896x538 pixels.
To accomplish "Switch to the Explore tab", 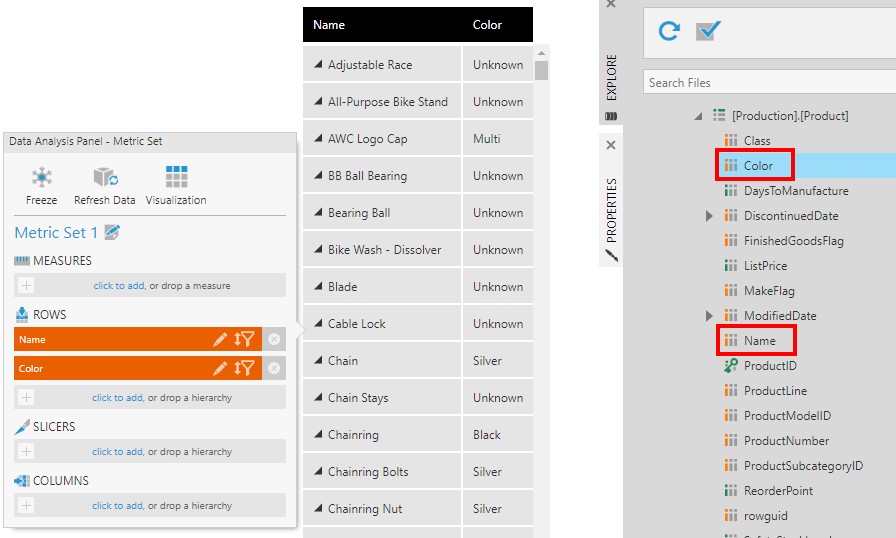I will [x=612, y=77].
